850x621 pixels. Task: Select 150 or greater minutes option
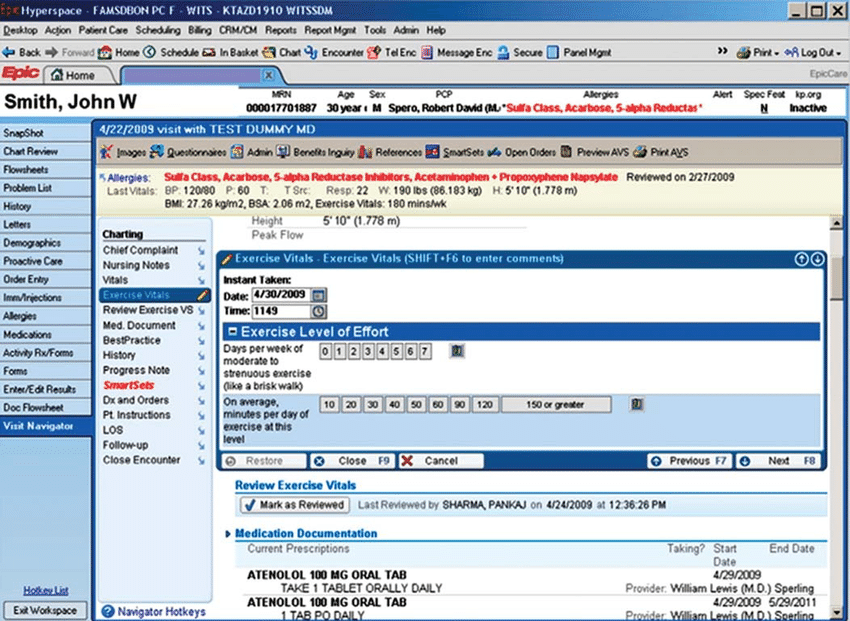(x=556, y=405)
